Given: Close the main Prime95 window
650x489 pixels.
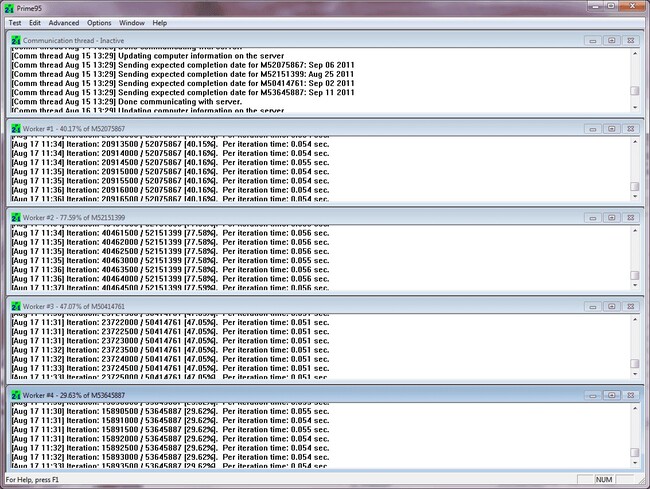Looking at the screenshot, I should pyautogui.click(x=633, y=5).
